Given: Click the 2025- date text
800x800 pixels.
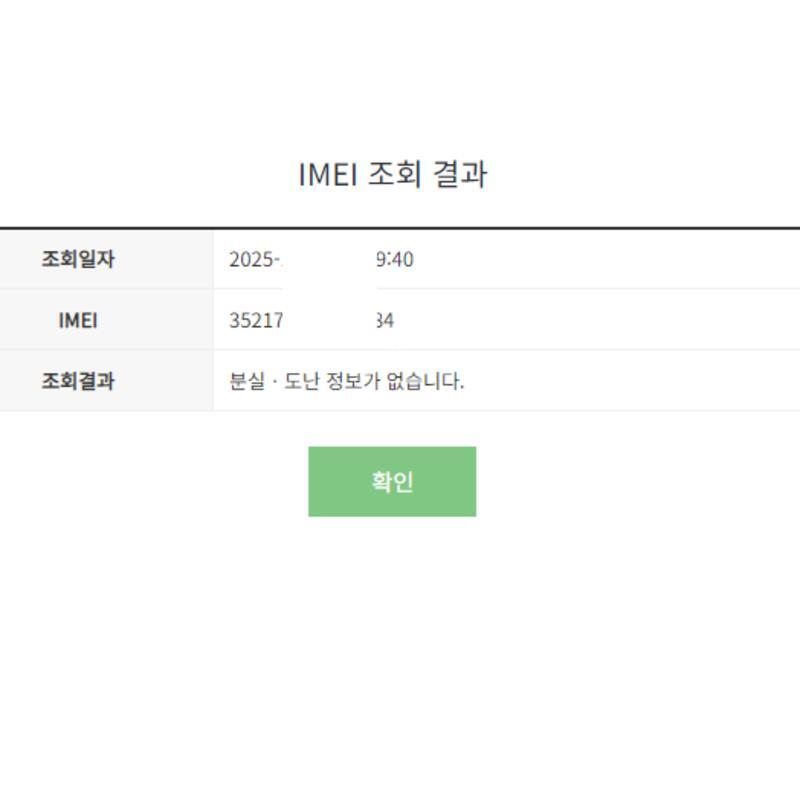Looking at the screenshot, I should pyautogui.click(x=254, y=260).
